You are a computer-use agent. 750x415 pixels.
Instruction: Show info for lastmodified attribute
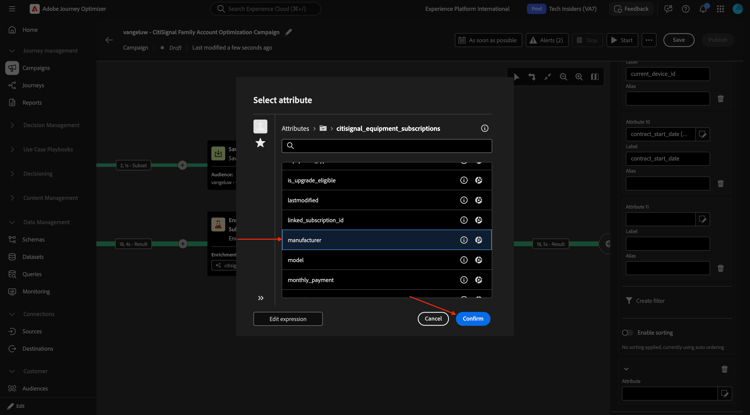[463, 200]
